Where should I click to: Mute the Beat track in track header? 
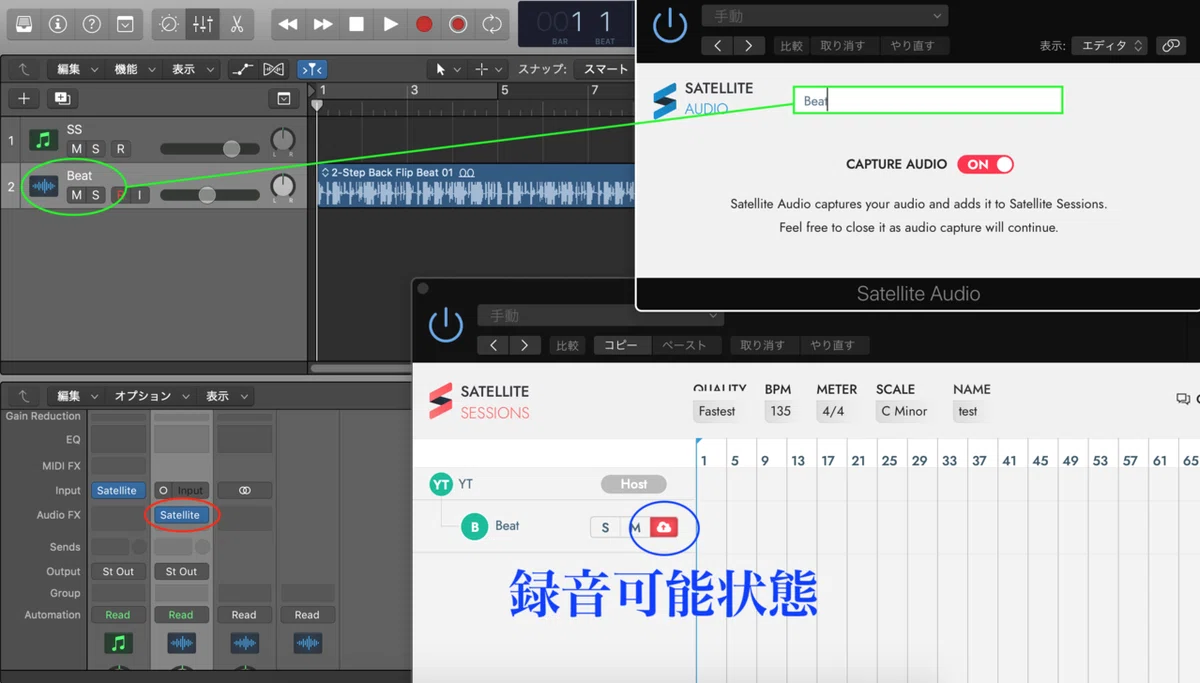[77, 195]
